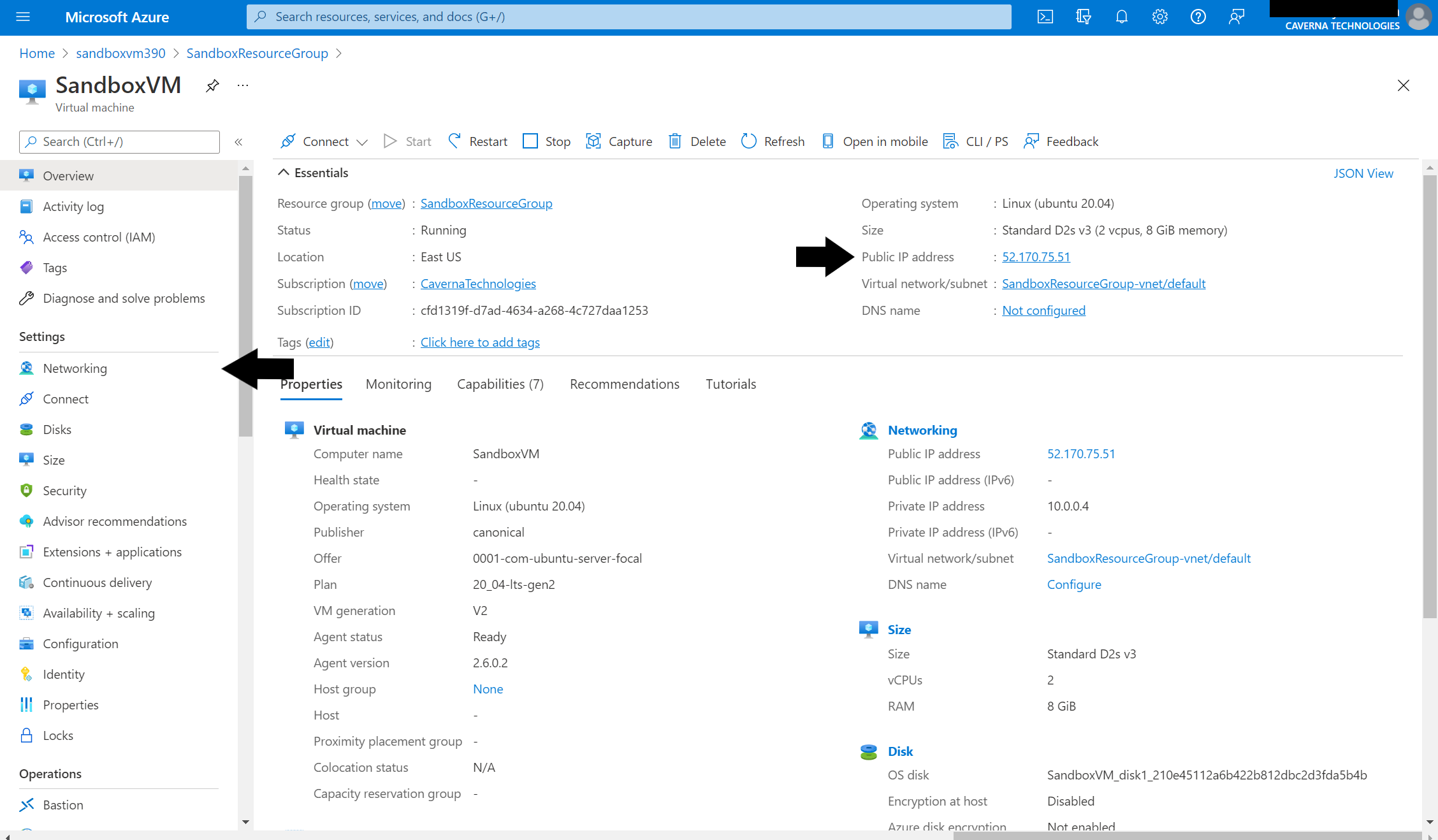This screenshot has height=840, width=1438.
Task: Open Advisor recommendations
Action: (x=115, y=521)
